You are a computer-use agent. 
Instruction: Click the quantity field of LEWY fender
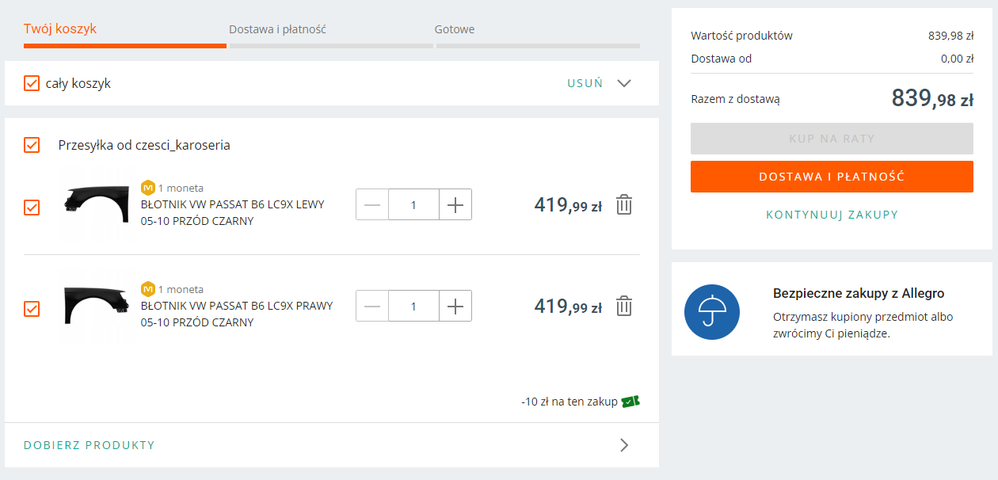tap(414, 204)
